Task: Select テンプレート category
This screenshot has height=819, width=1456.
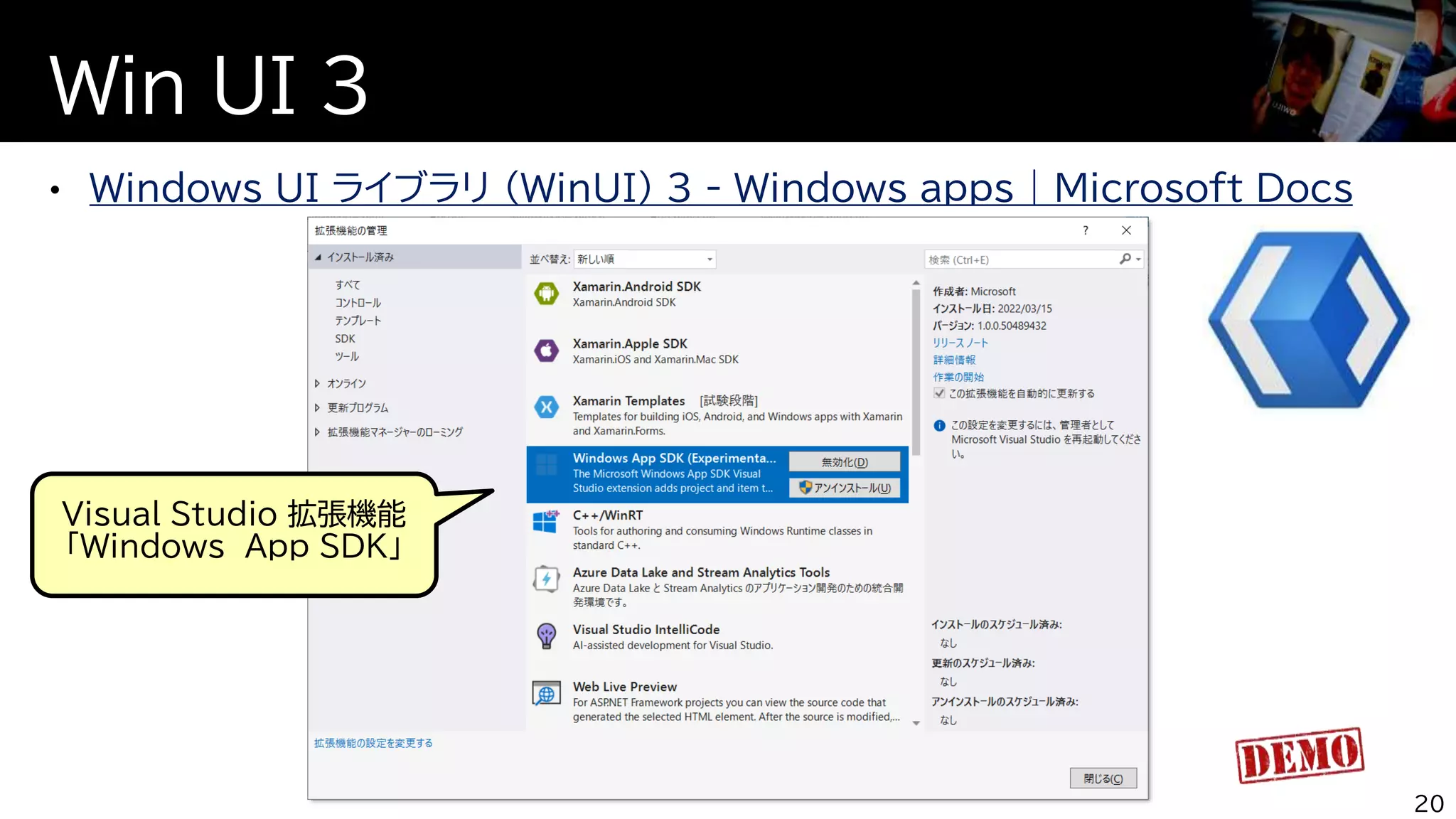Action: (x=358, y=320)
